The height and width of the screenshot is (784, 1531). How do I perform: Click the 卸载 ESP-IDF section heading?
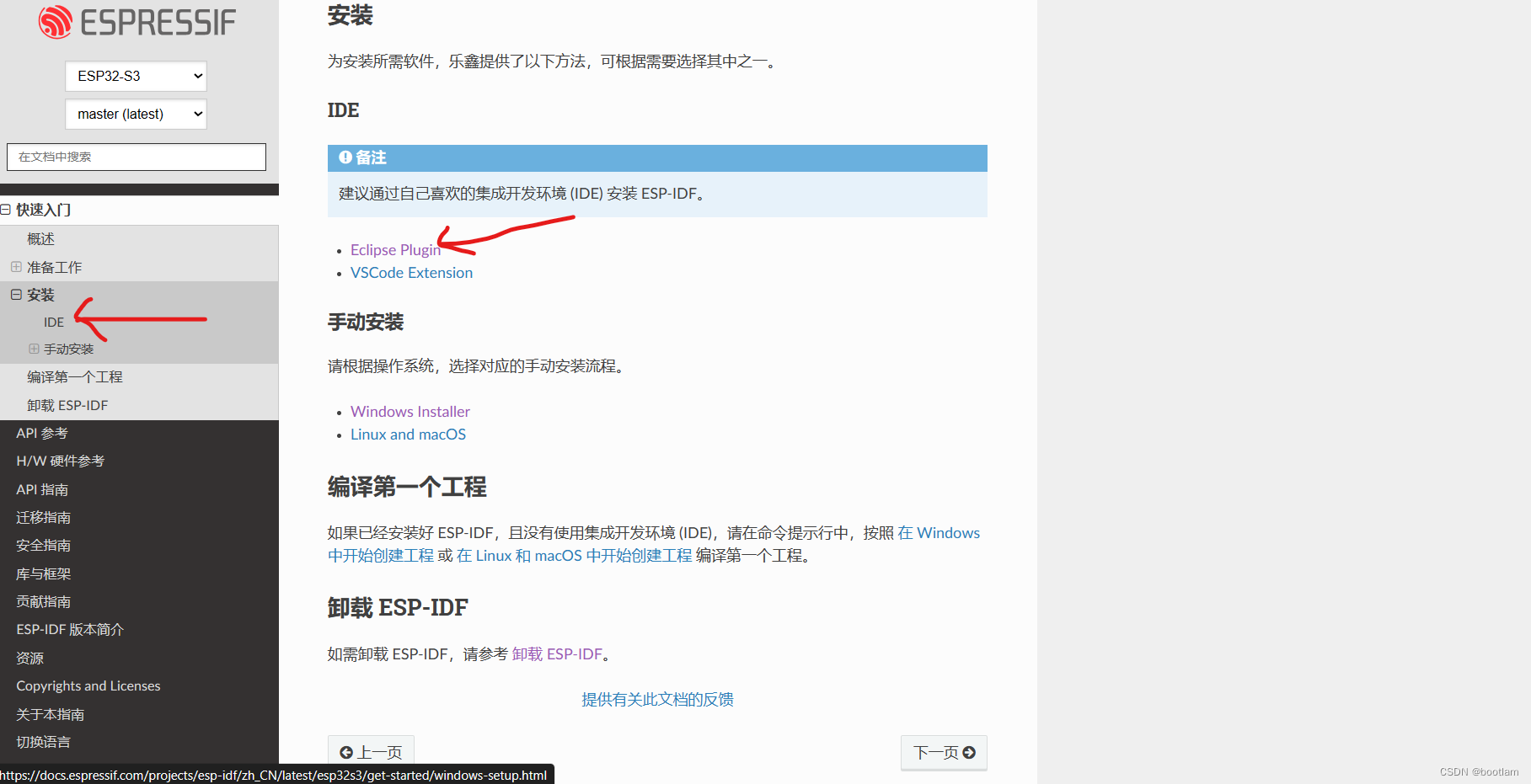pos(398,607)
